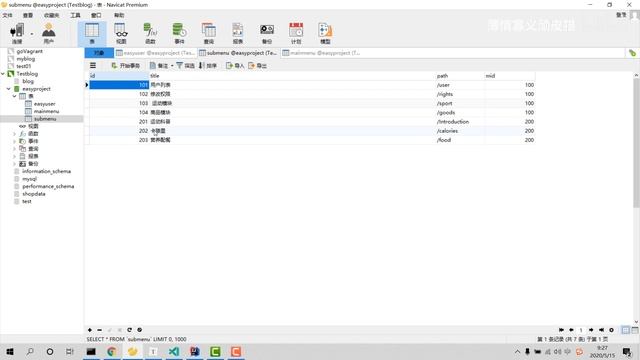Select goVagrant connection in tree
This screenshot has height=360, width=640.
coord(29,51)
